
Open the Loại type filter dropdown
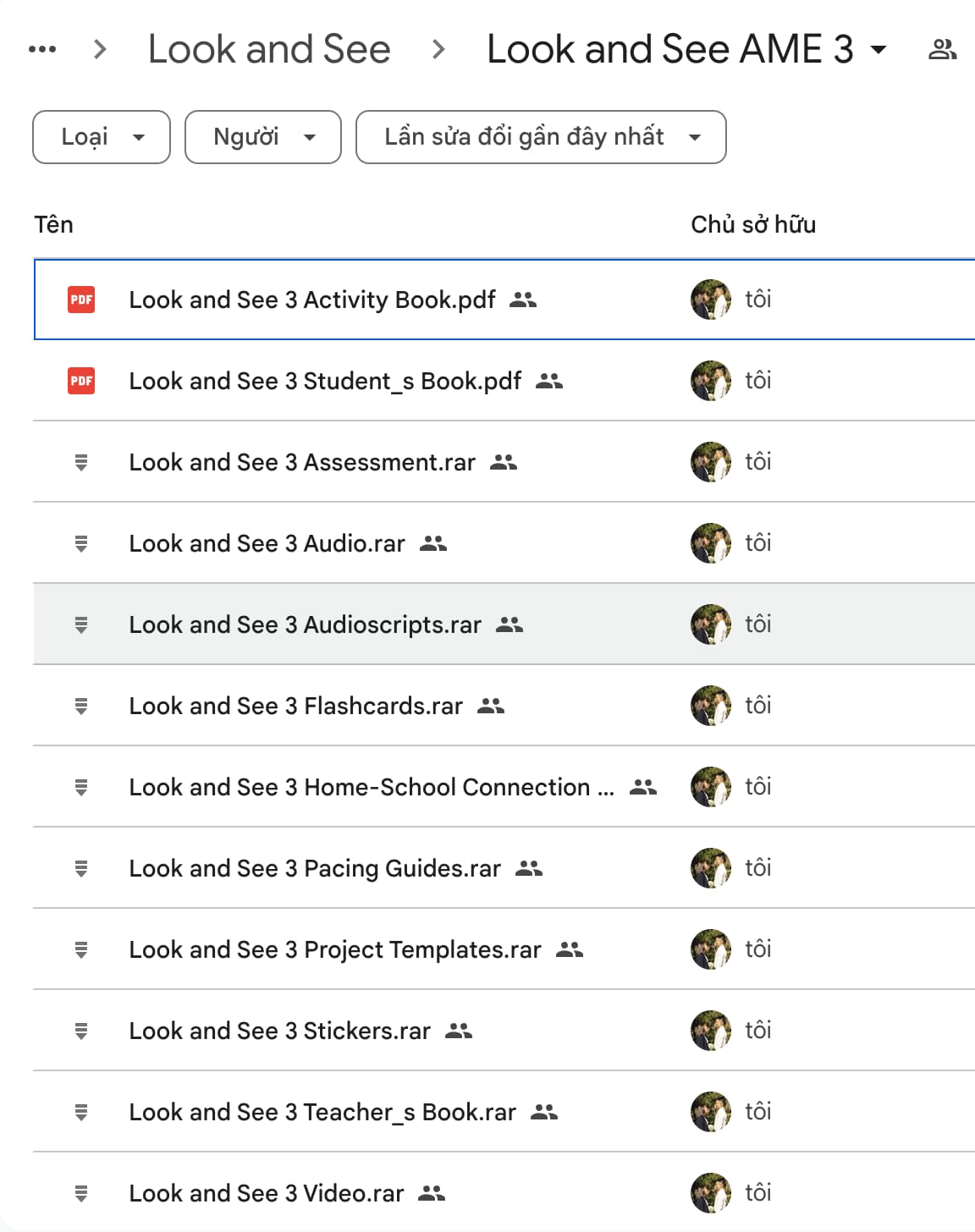(x=102, y=137)
